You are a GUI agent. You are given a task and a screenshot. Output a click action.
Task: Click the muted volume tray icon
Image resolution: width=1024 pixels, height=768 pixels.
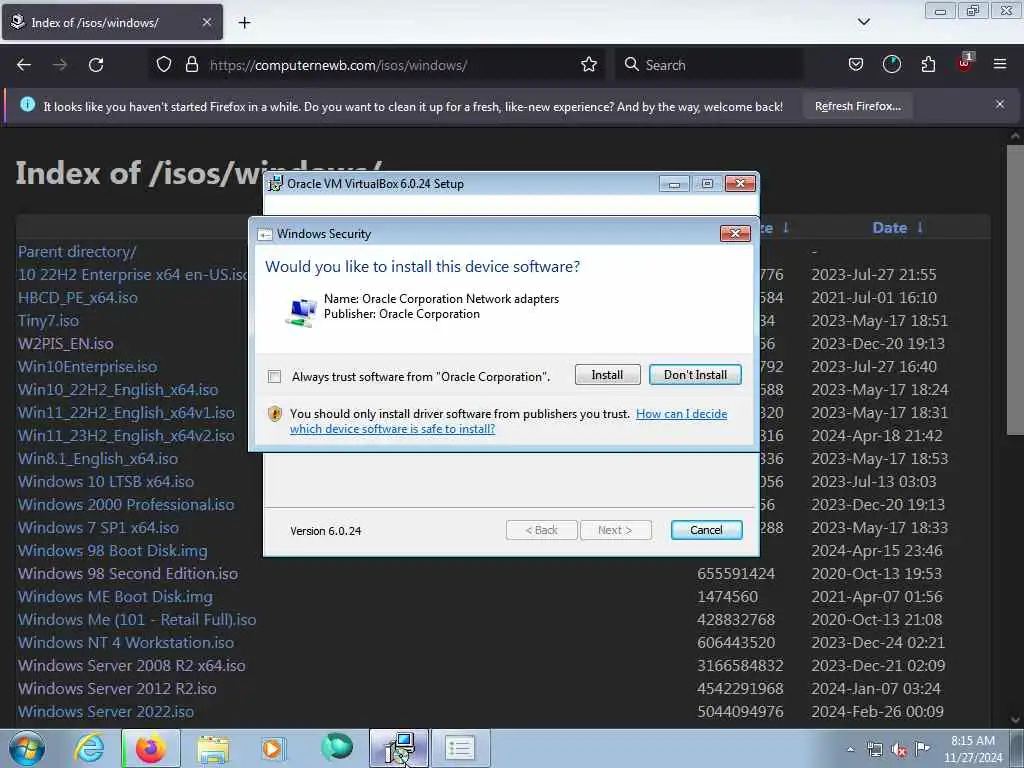(x=899, y=750)
